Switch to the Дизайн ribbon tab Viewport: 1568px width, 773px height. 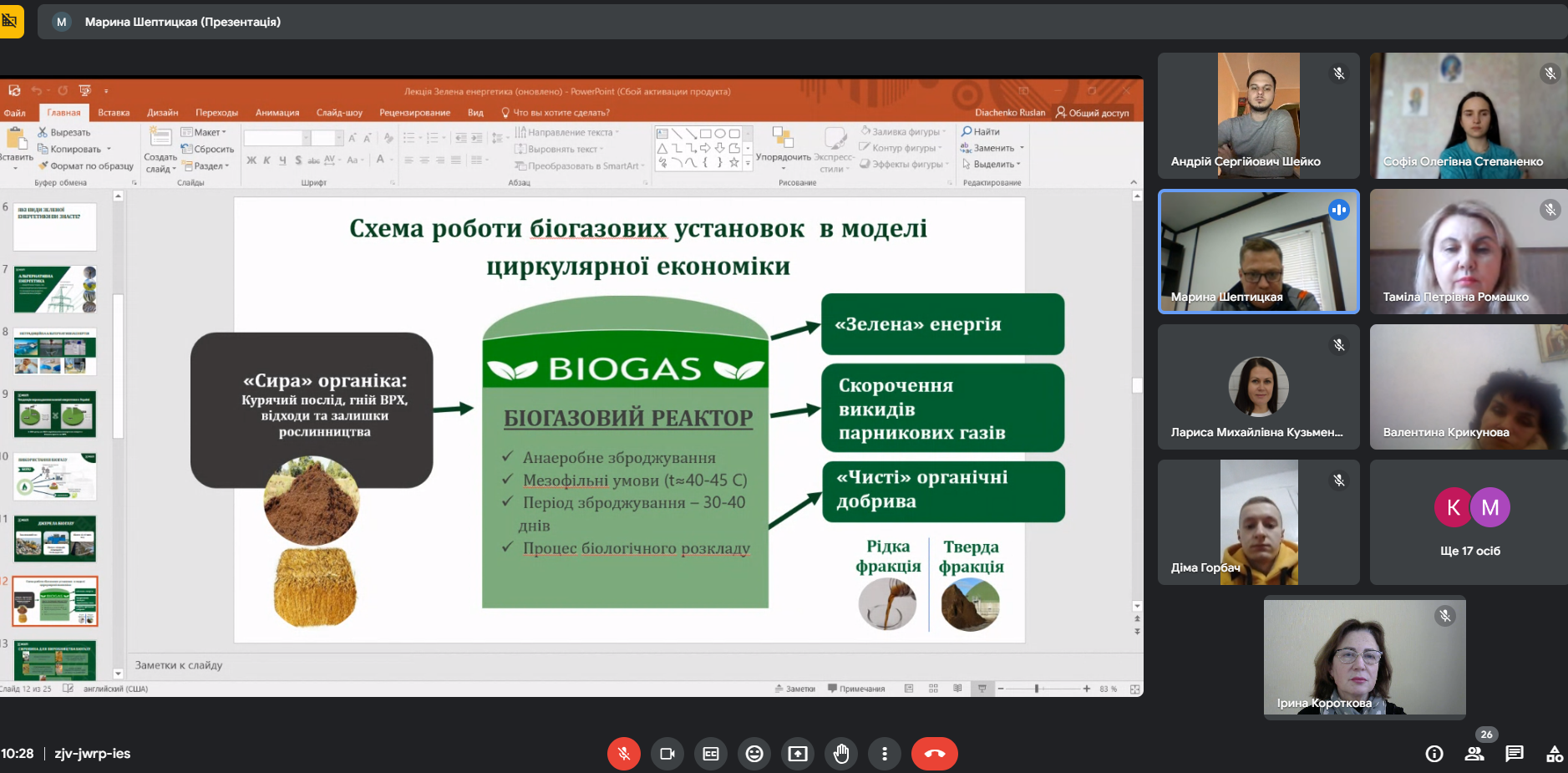163,113
